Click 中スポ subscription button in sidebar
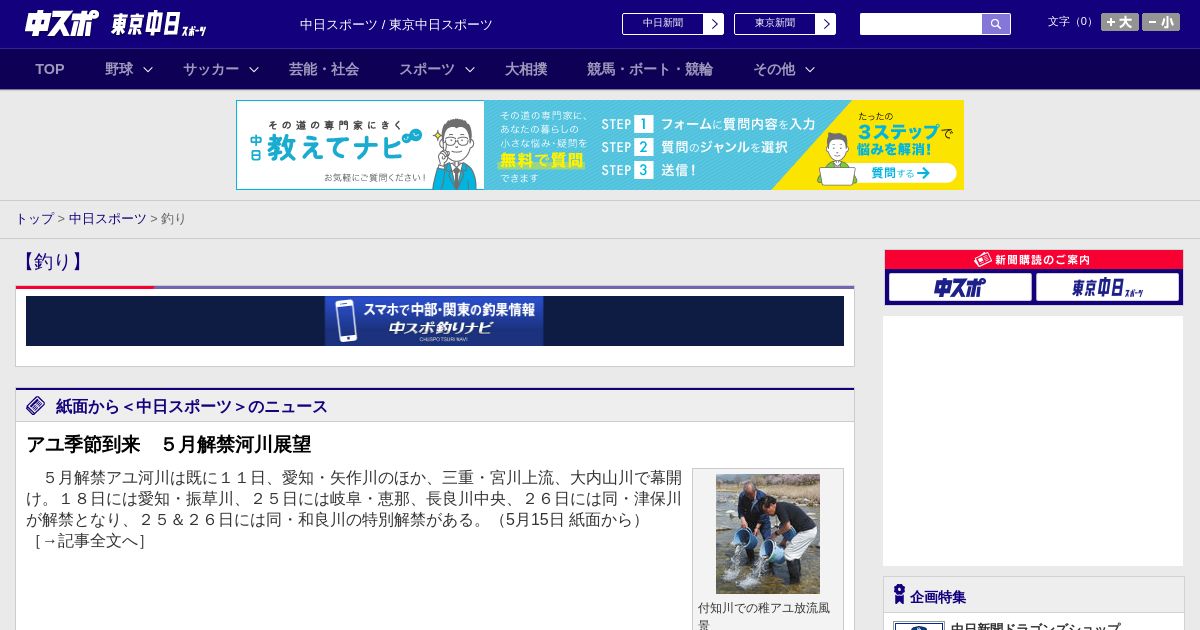 pos(960,287)
